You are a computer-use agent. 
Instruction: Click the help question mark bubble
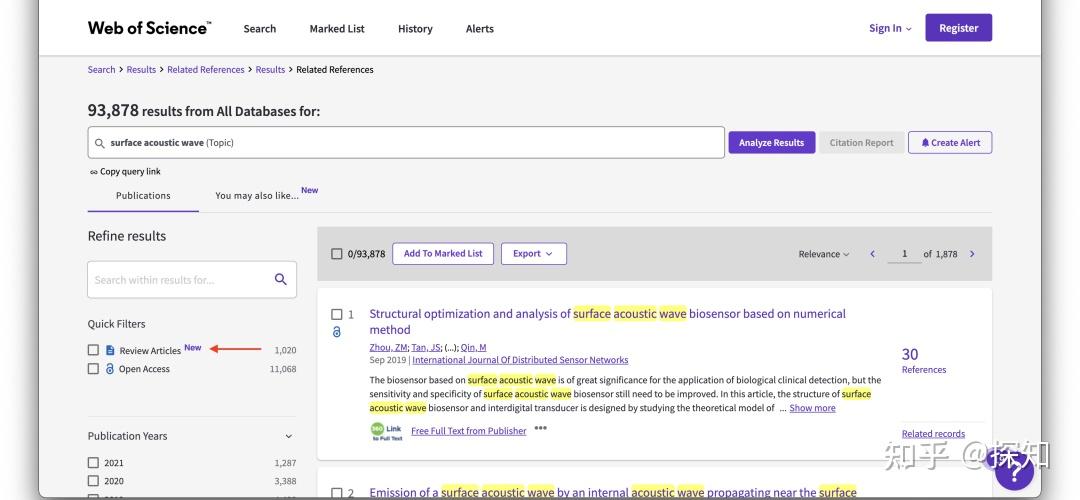pos(1013,469)
